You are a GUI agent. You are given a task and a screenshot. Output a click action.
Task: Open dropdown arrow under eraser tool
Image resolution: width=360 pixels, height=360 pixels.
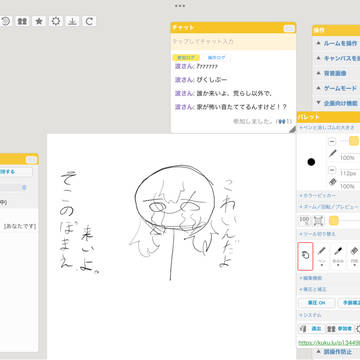coord(354,266)
